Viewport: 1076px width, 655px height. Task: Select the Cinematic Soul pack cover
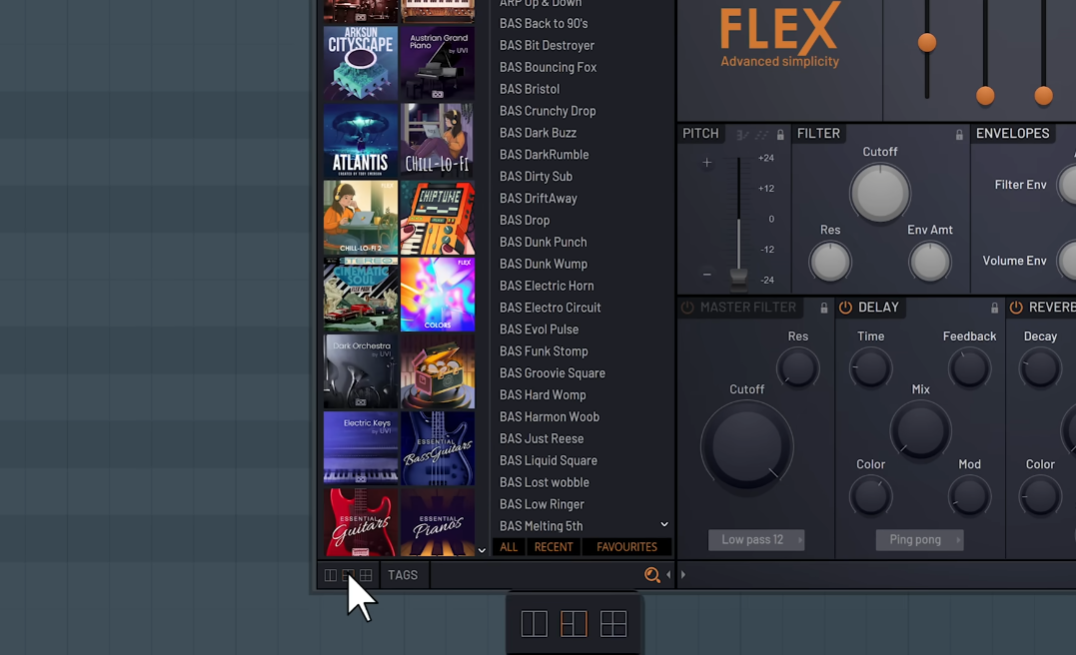360,294
